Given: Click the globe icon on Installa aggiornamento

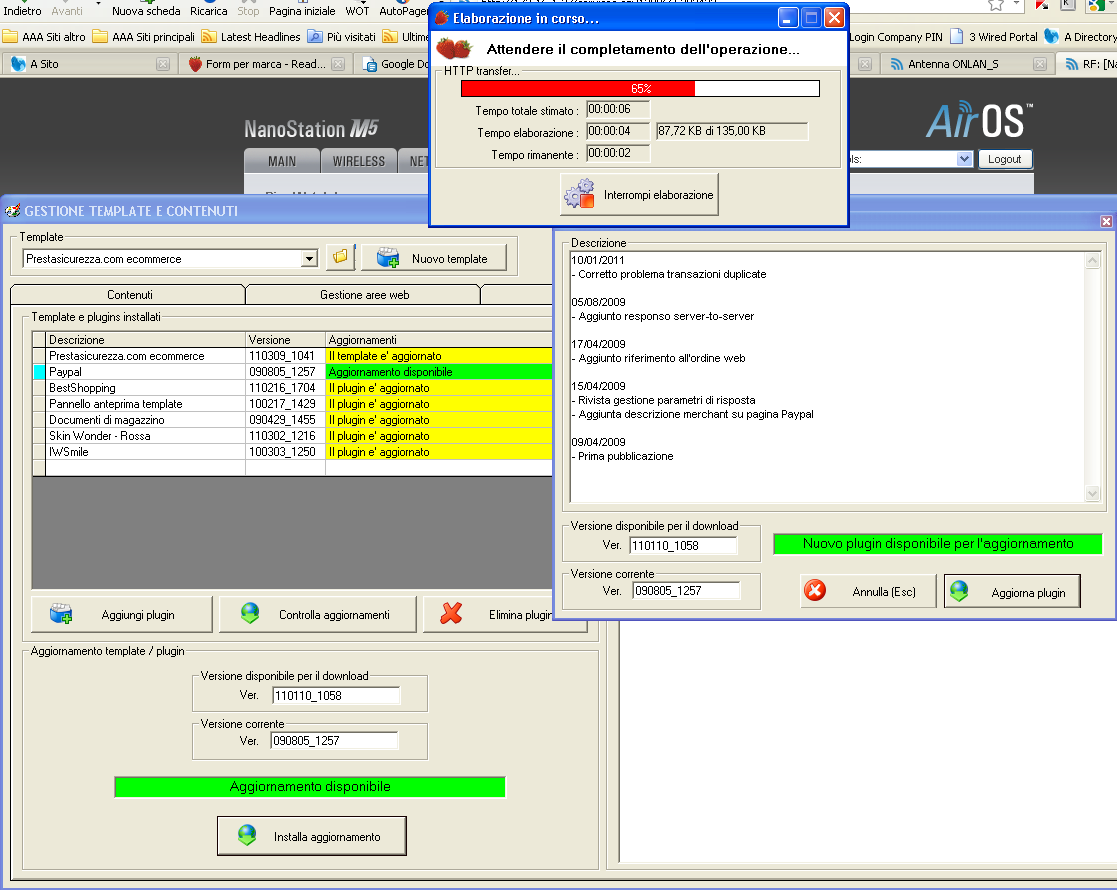Looking at the screenshot, I should pos(247,835).
